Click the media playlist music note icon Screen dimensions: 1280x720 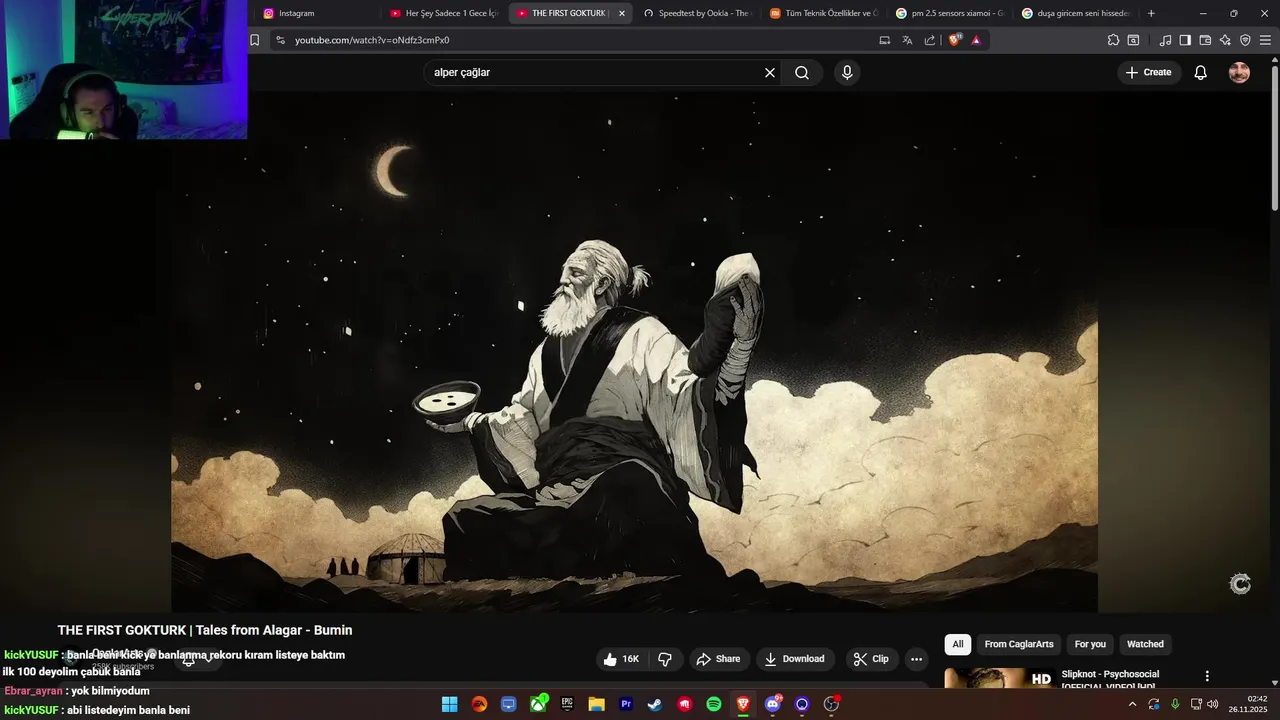coord(1165,40)
